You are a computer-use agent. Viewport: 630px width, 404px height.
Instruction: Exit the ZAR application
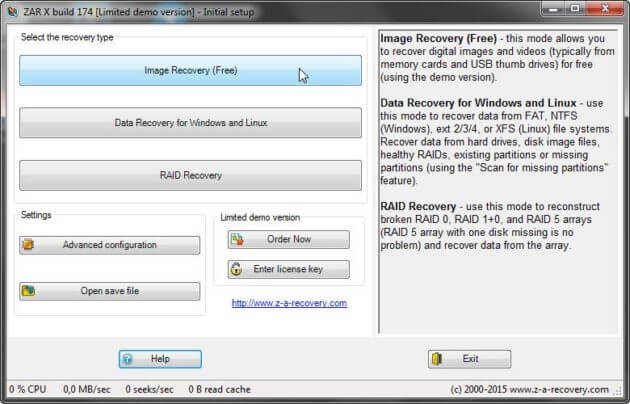[470, 359]
